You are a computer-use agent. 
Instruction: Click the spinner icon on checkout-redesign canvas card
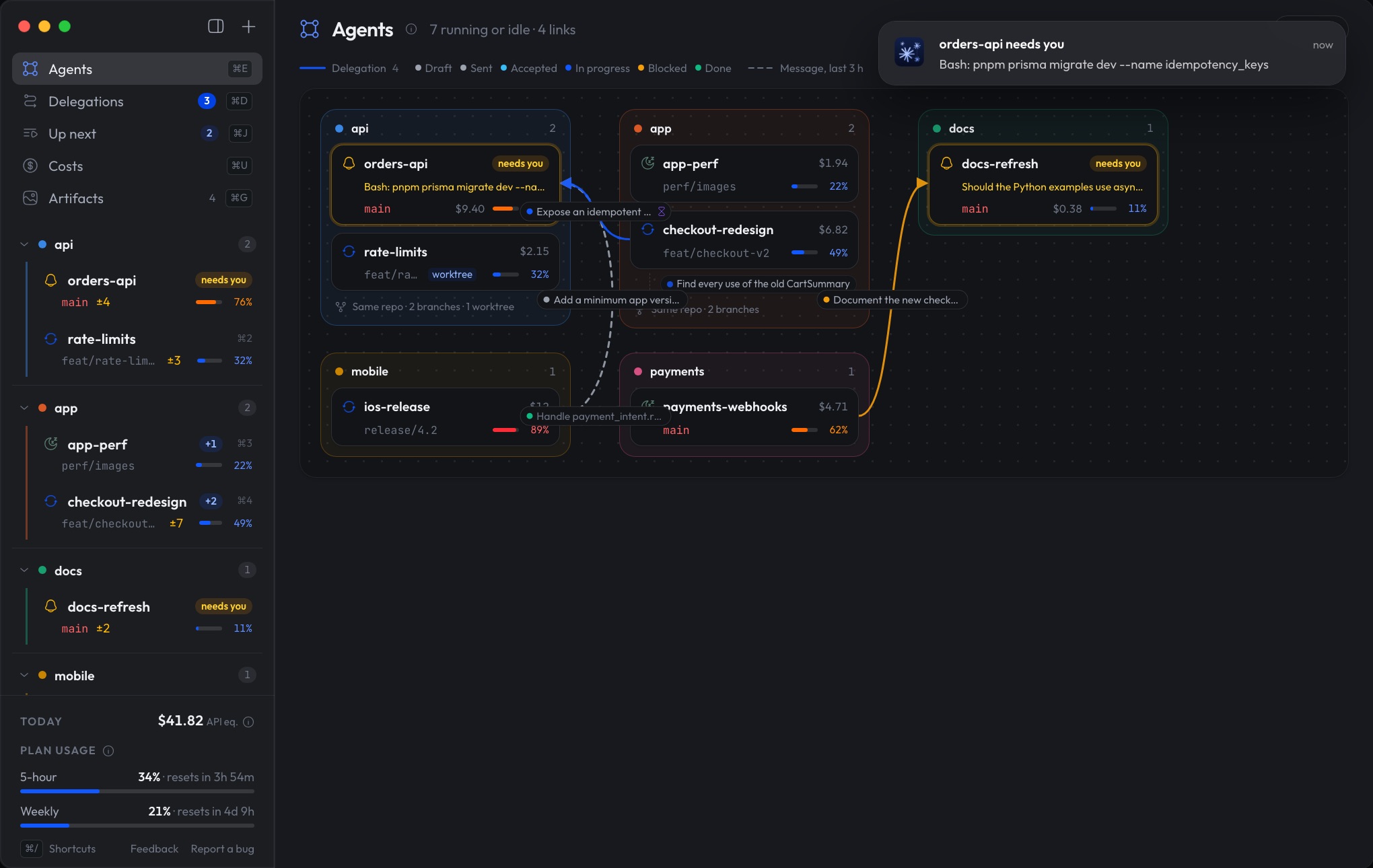[x=647, y=229]
